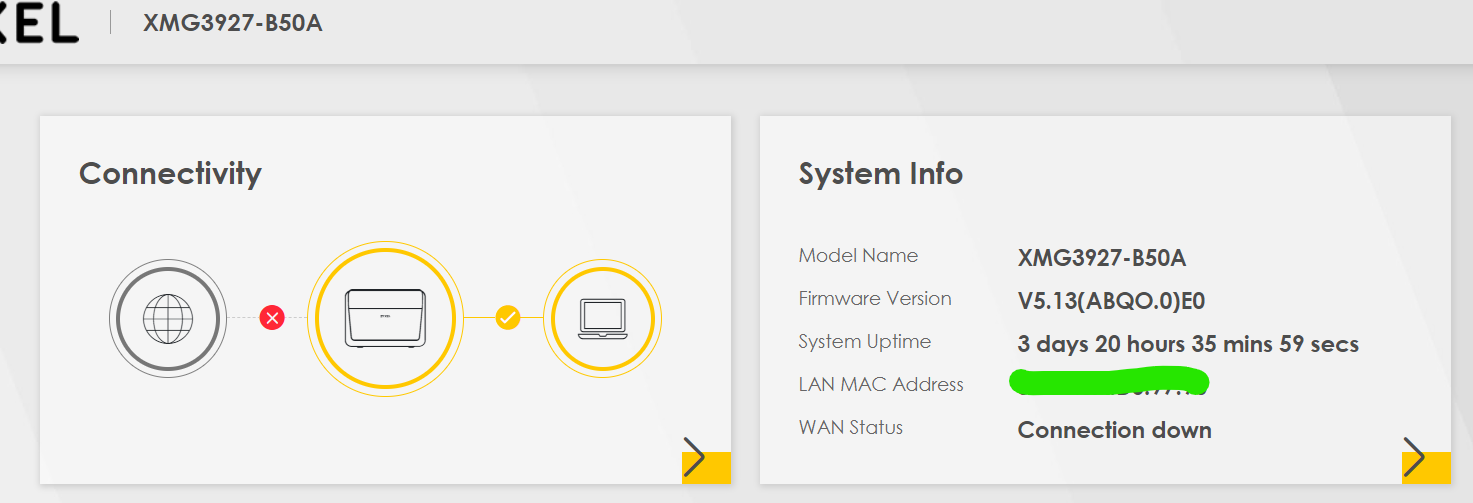Click the Connection down status text
Image resolution: width=1473 pixels, height=503 pixels.
[1114, 431]
